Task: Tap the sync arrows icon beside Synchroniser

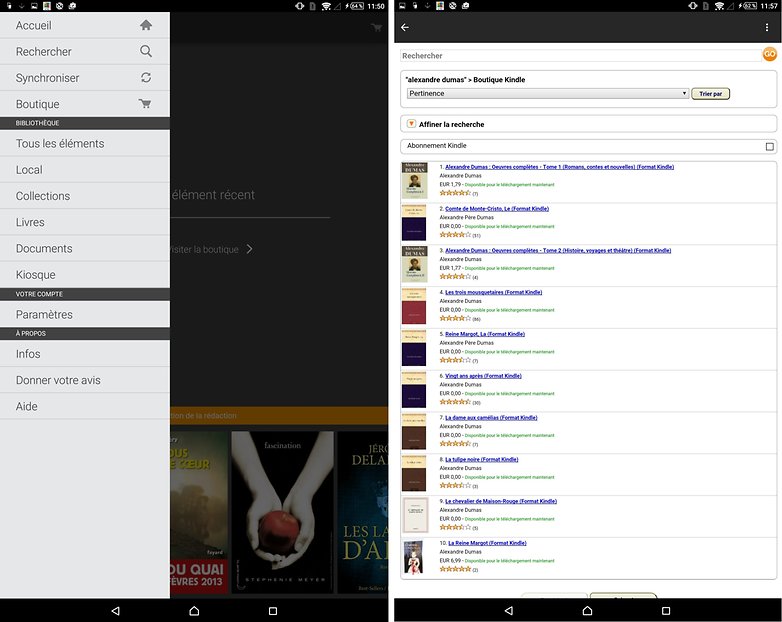Action: pos(146,78)
